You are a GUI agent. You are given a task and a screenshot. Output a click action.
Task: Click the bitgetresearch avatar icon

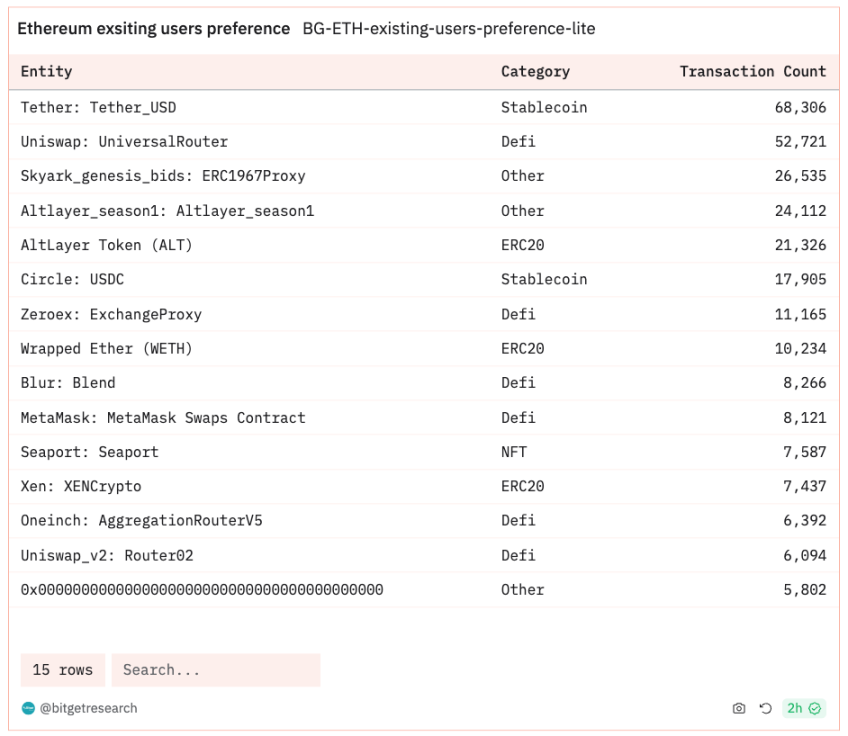(x=28, y=708)
